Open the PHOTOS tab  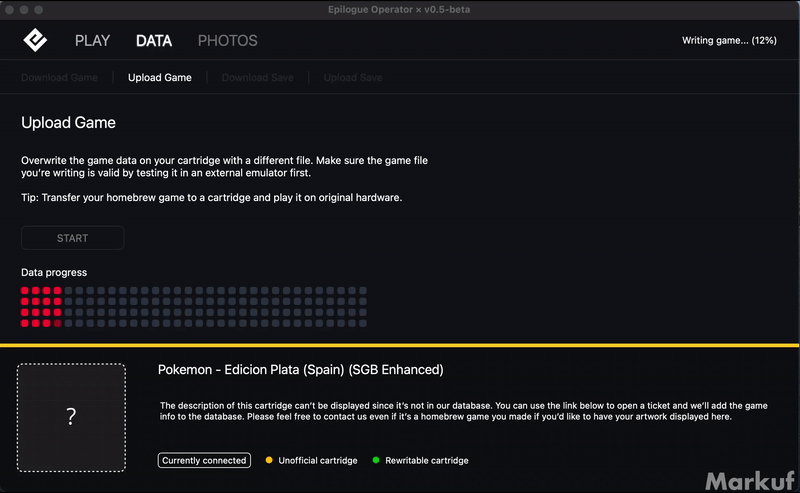[x=228, y=41]
